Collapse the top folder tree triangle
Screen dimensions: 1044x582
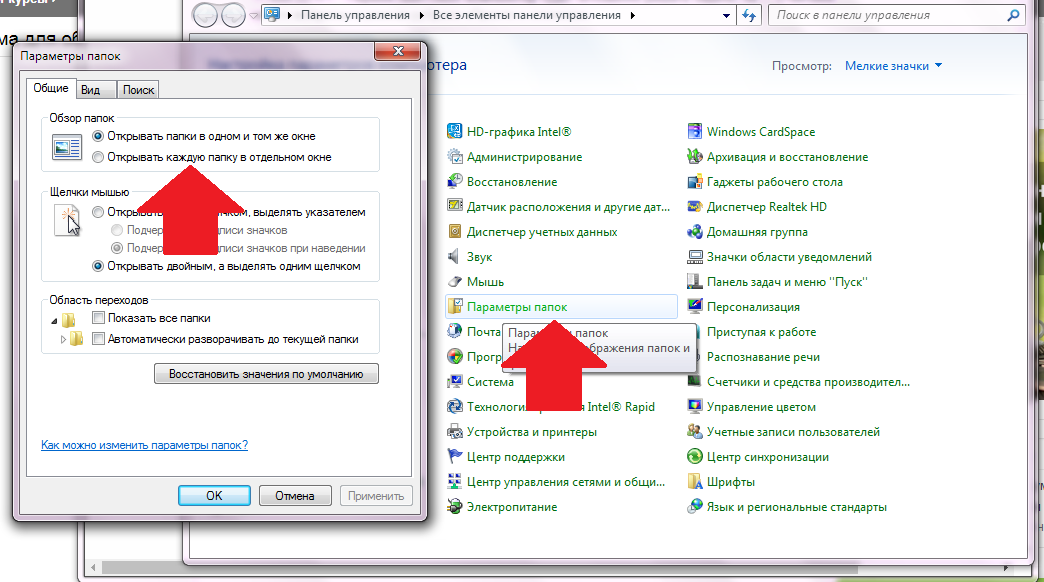point(55,321)
